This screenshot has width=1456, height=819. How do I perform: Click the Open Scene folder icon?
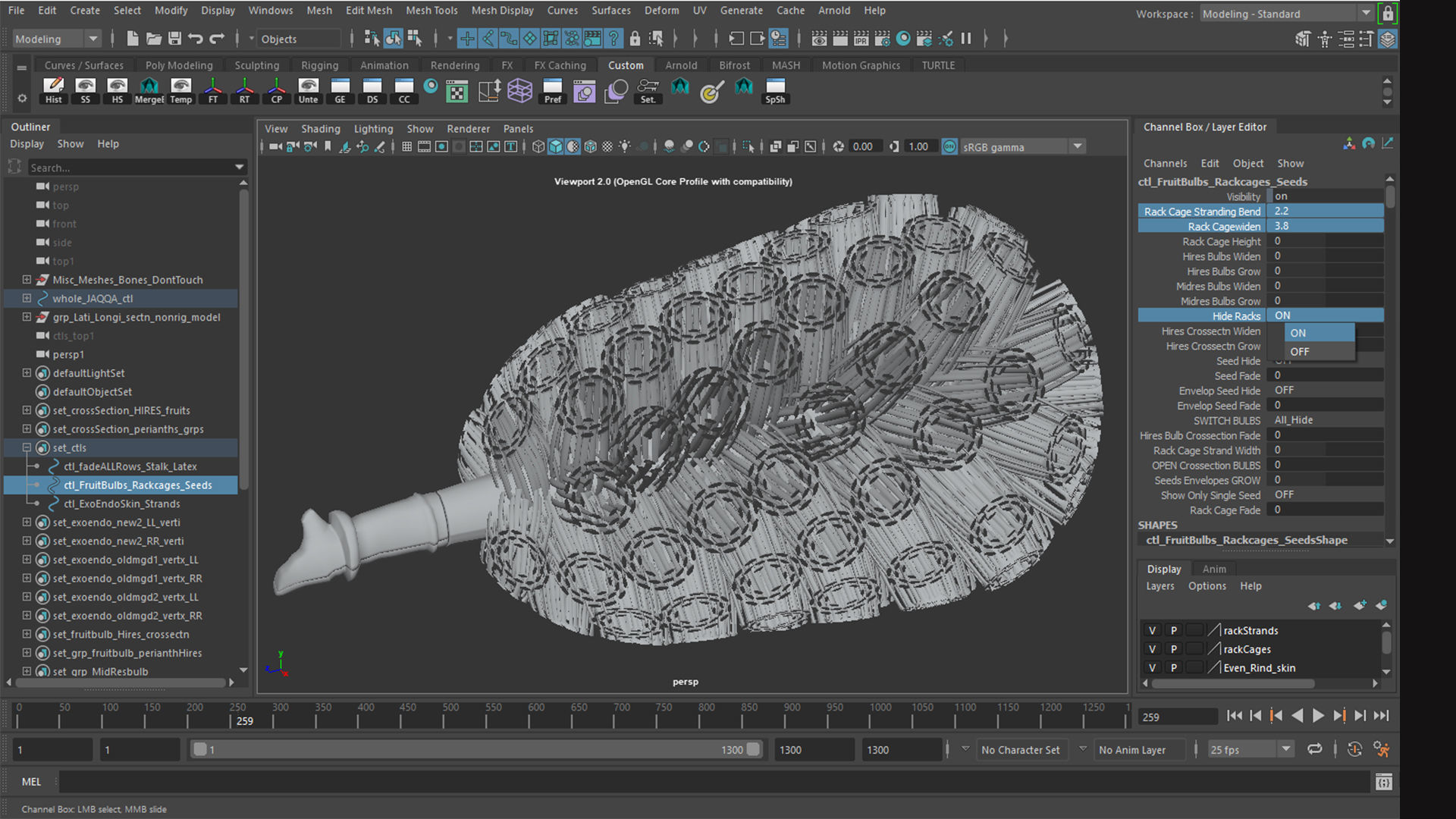point(154,39)
